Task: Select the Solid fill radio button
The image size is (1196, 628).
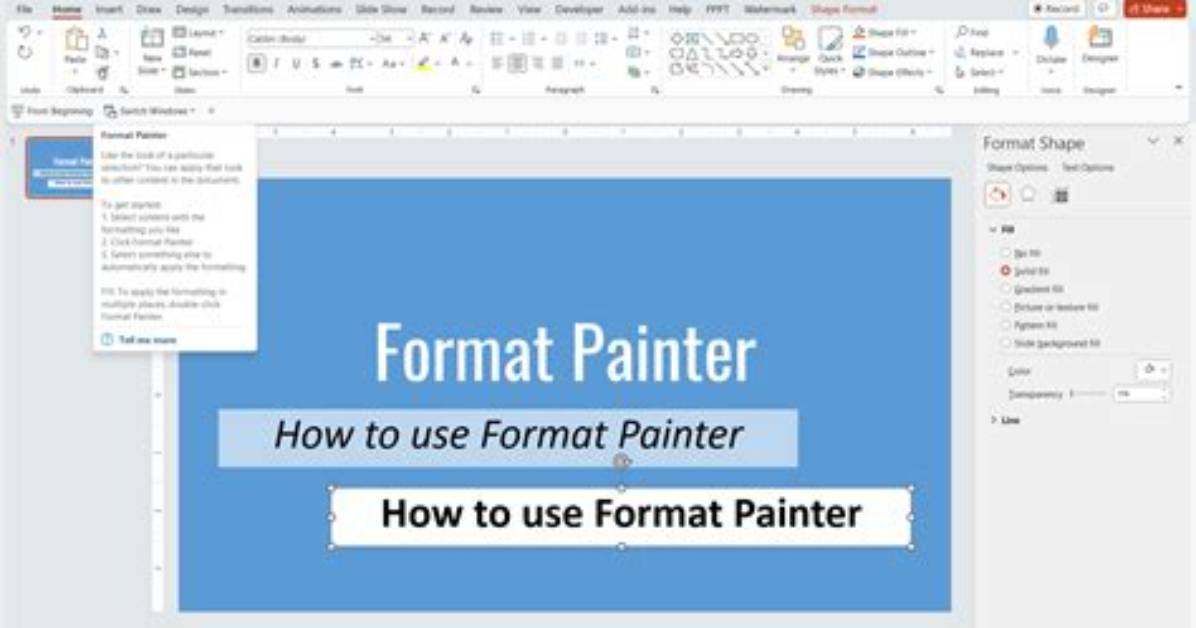Action: click(x=1005, y=271)
